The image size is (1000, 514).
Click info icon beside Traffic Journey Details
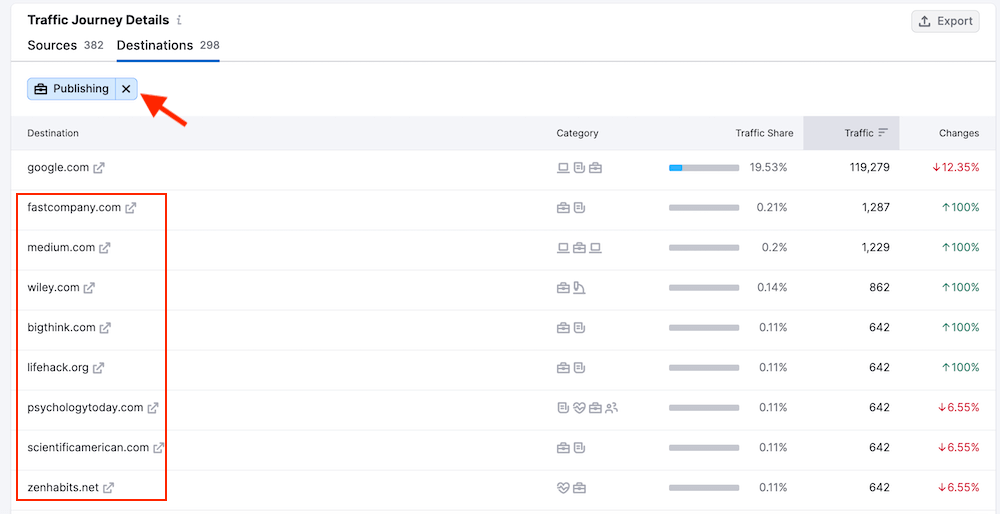pos(179,20)
